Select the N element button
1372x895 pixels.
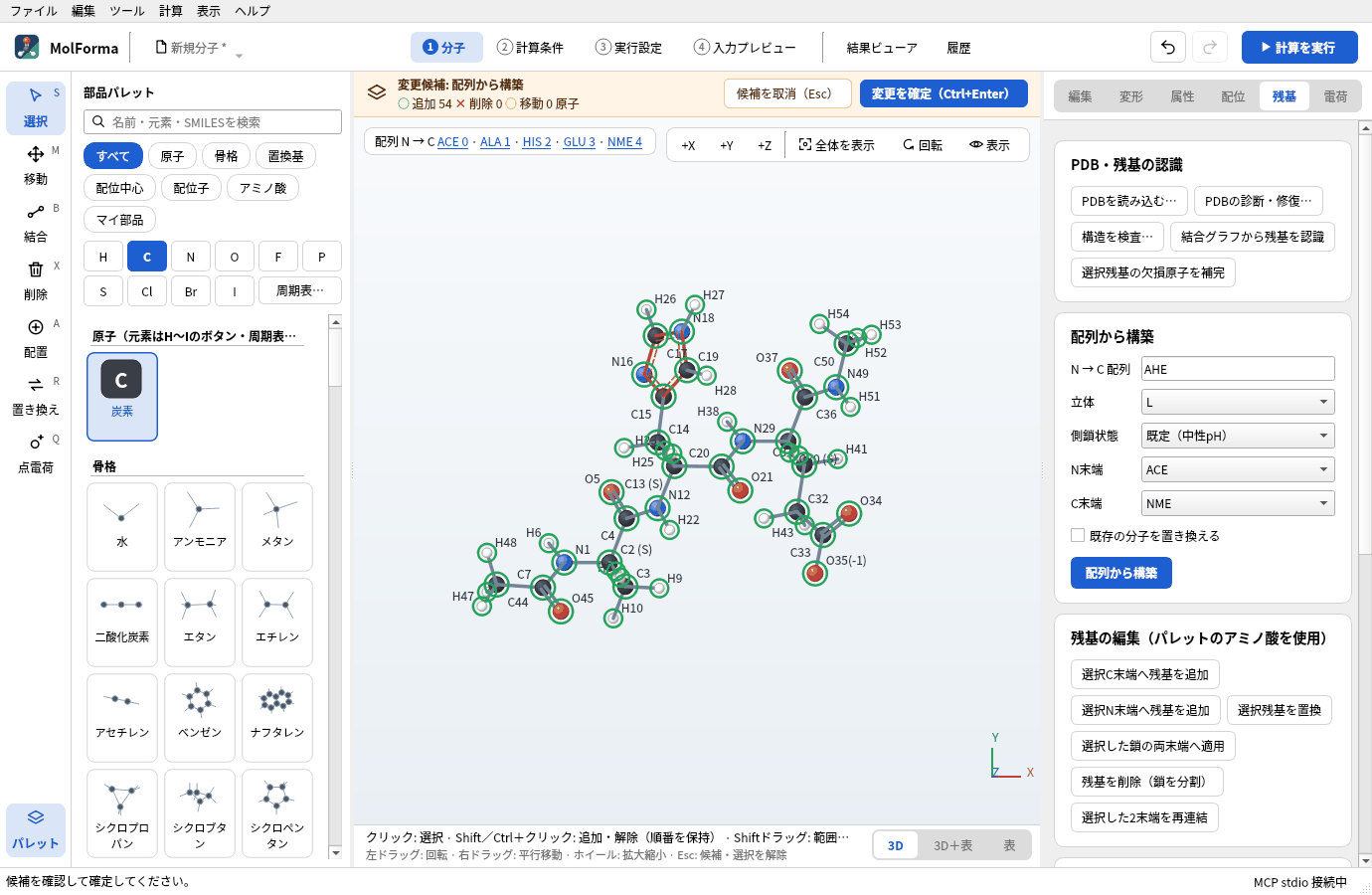(x=191, y=257)
